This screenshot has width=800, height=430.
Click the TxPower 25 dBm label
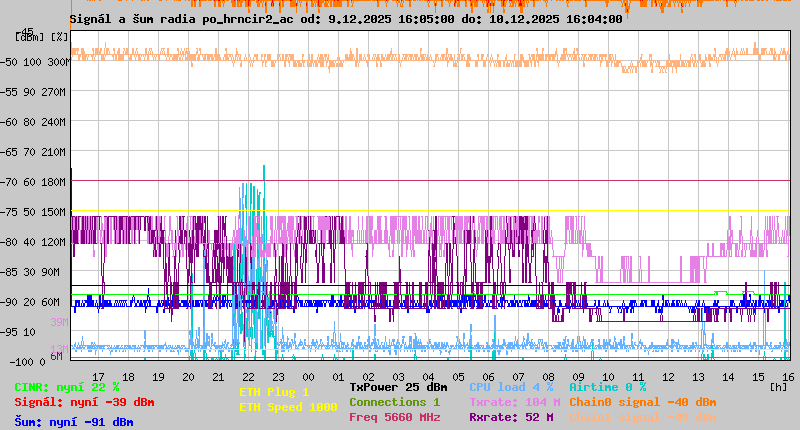coord(398,387)
